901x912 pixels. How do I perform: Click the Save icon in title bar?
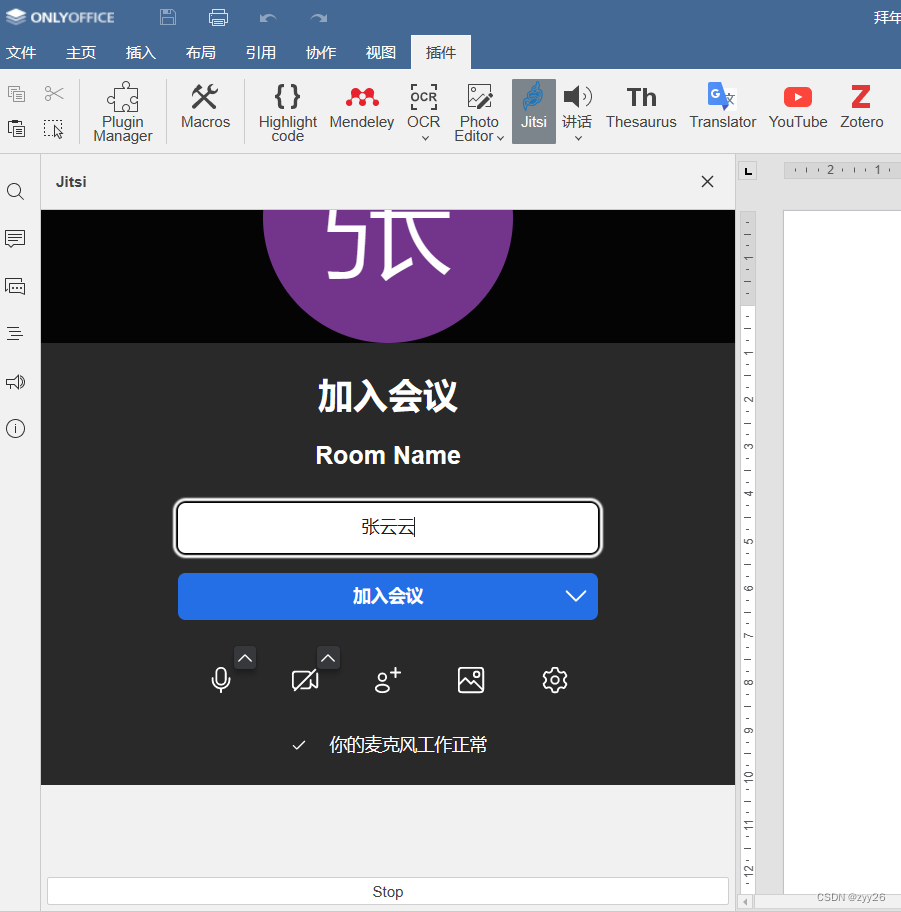pos(168,17)
